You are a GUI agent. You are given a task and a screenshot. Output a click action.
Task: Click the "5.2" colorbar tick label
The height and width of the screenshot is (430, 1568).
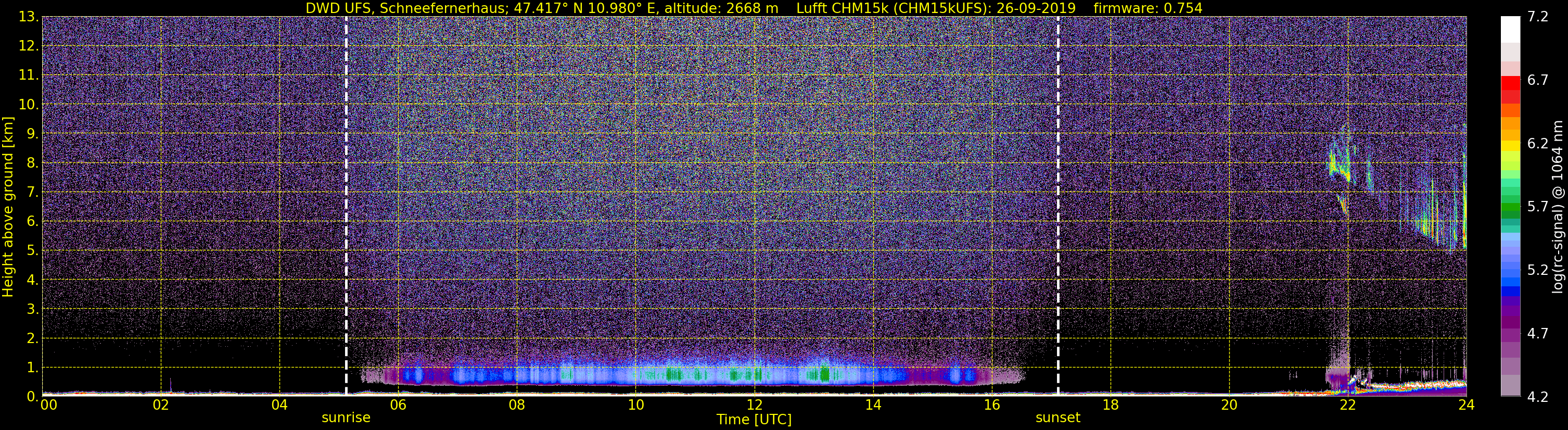[x=1538, y=270]
